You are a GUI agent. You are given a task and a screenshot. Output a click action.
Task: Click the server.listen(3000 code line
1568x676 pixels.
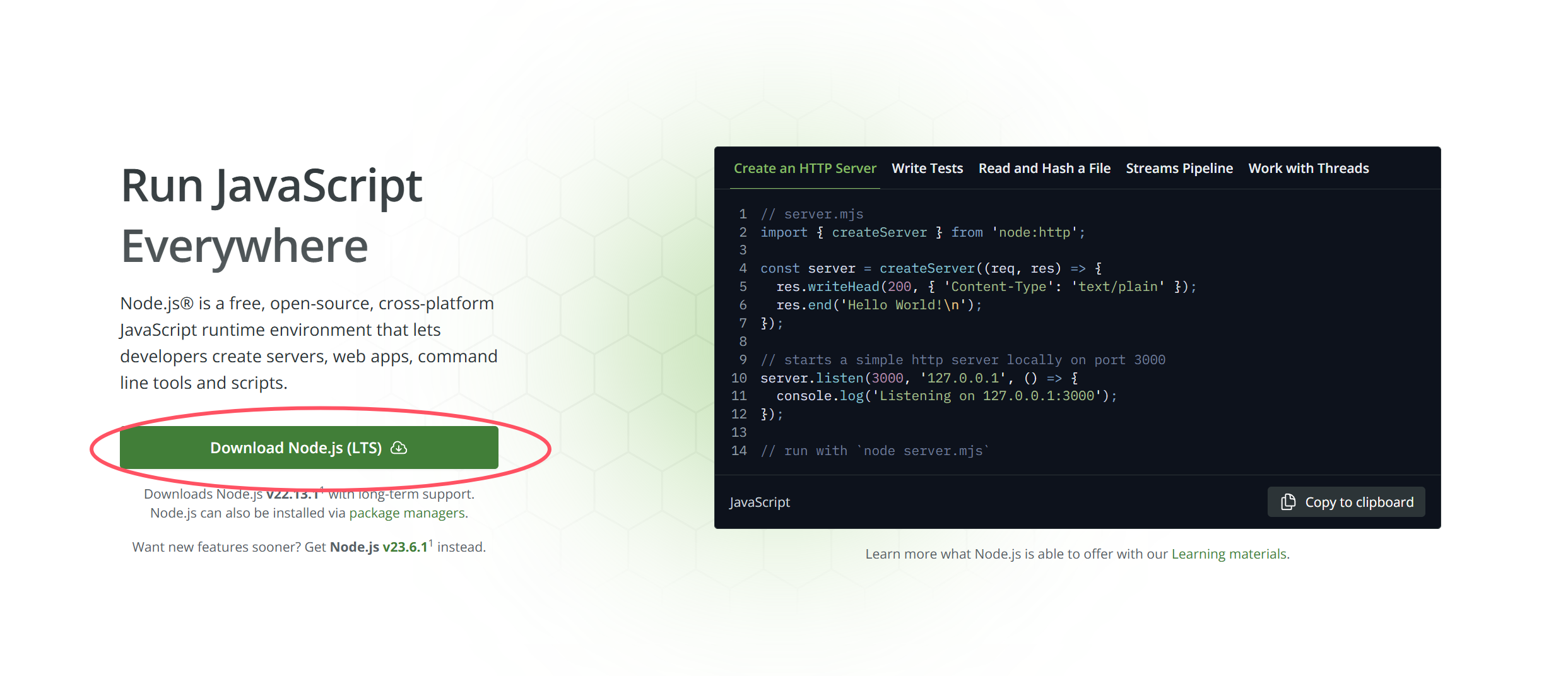[919, 378]
